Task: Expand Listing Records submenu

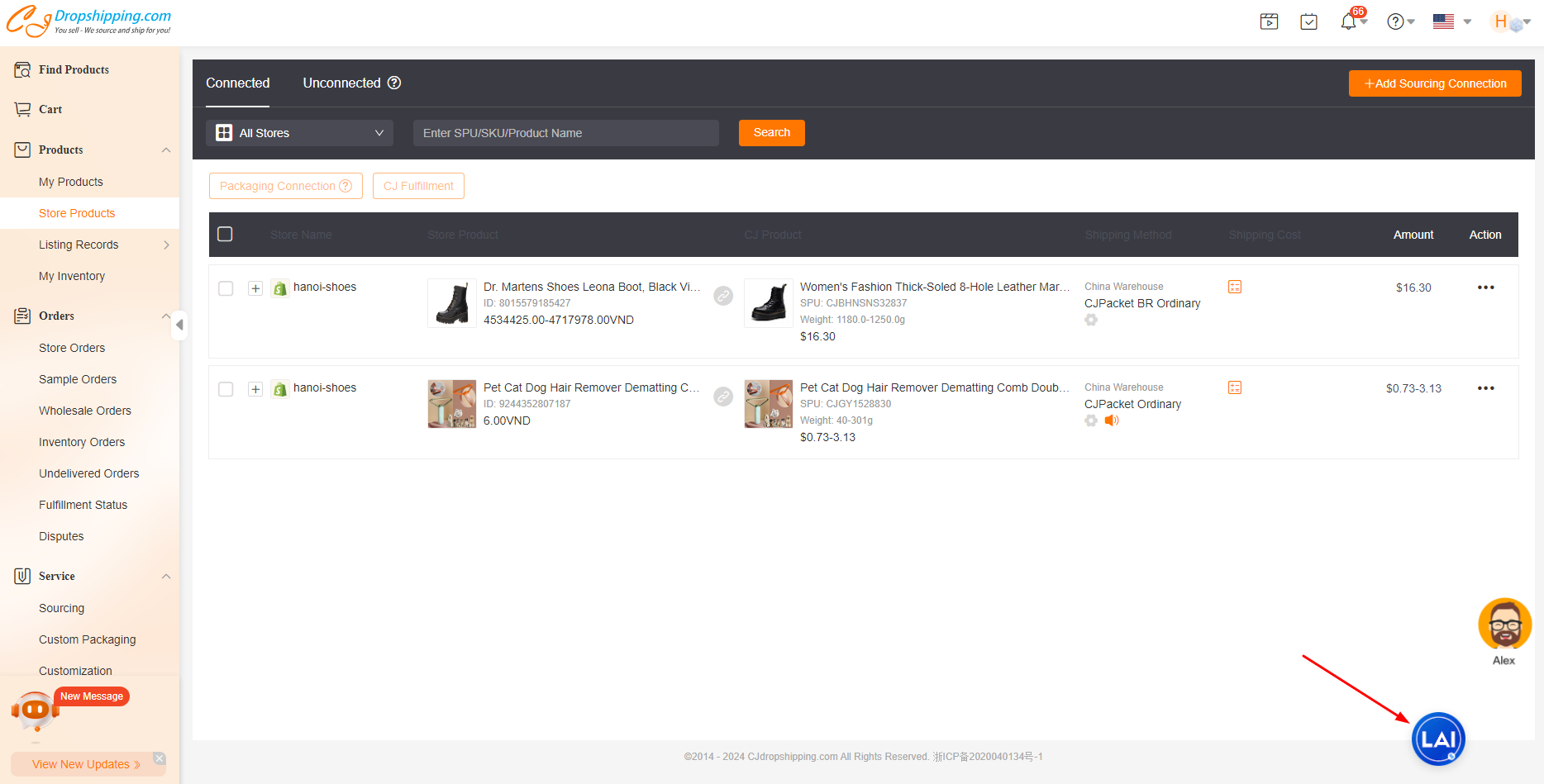Action: [x=166, y=245]
